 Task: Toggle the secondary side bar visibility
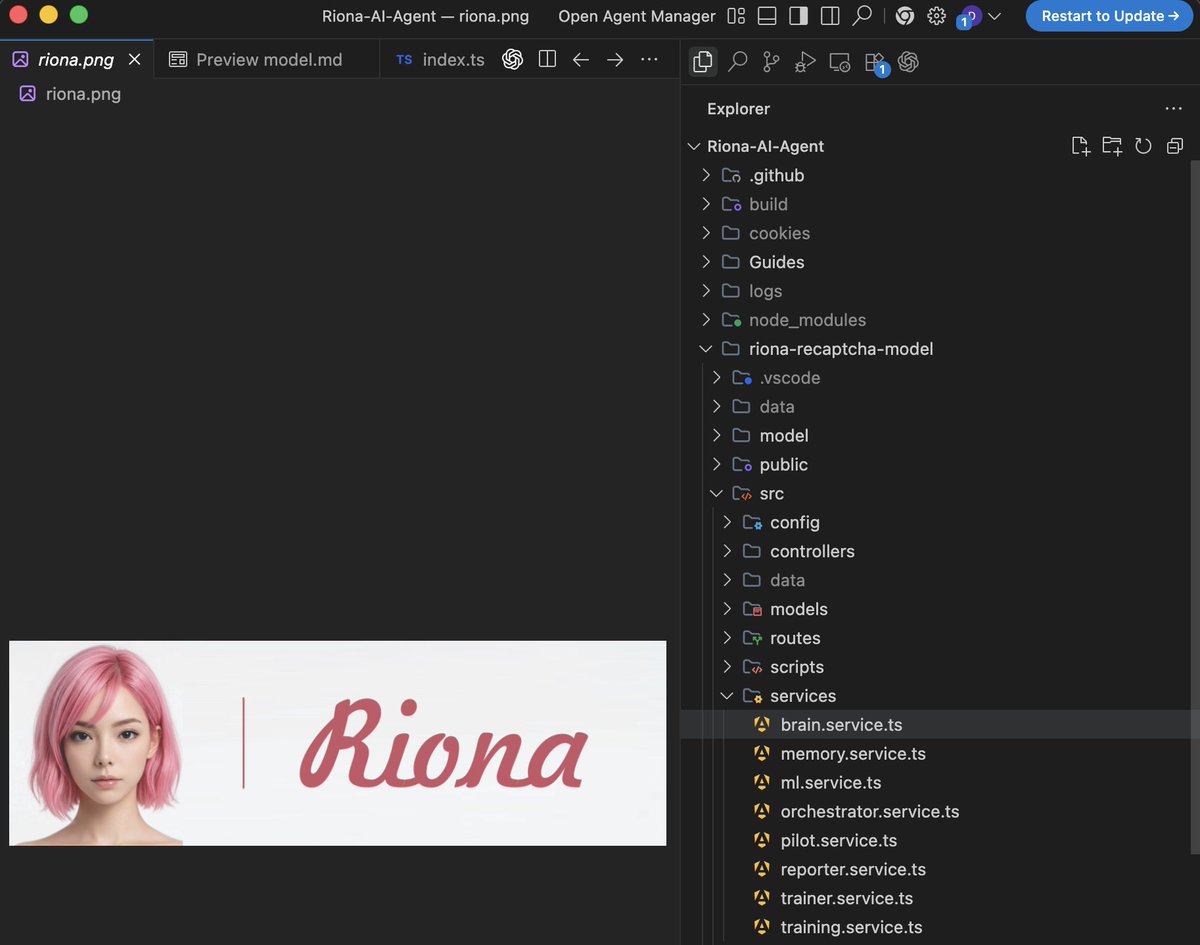(x=830, y=16)
